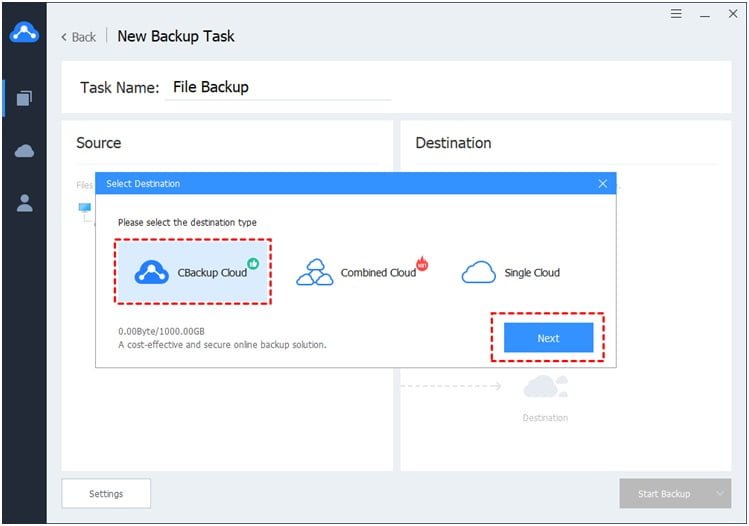This screenshot has height=526, width=749.
Task: Select Combined Cloud destination type
Action: tap(363, 272)
